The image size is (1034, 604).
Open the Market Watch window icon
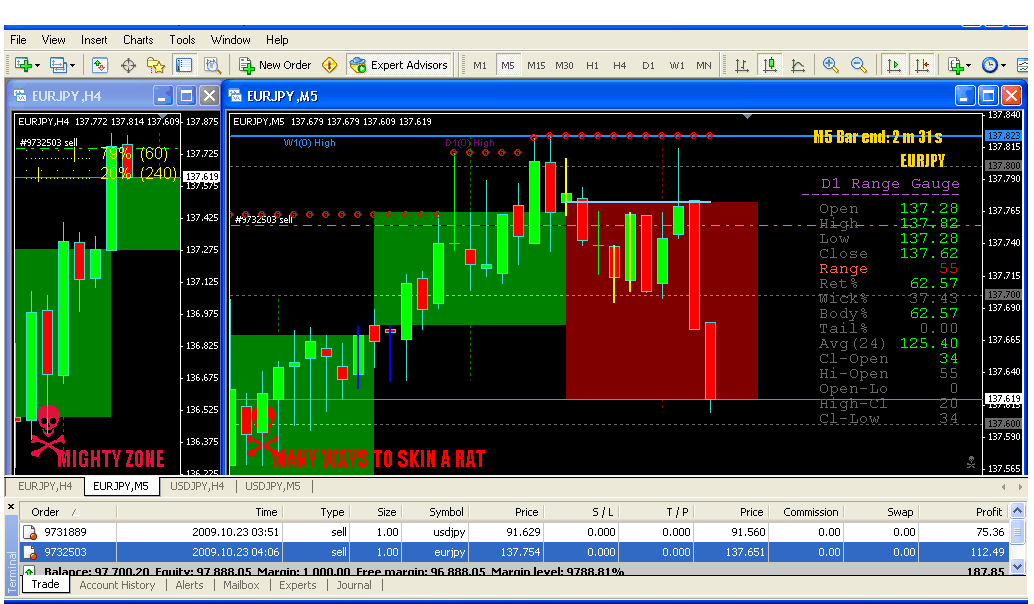(100, 65)
